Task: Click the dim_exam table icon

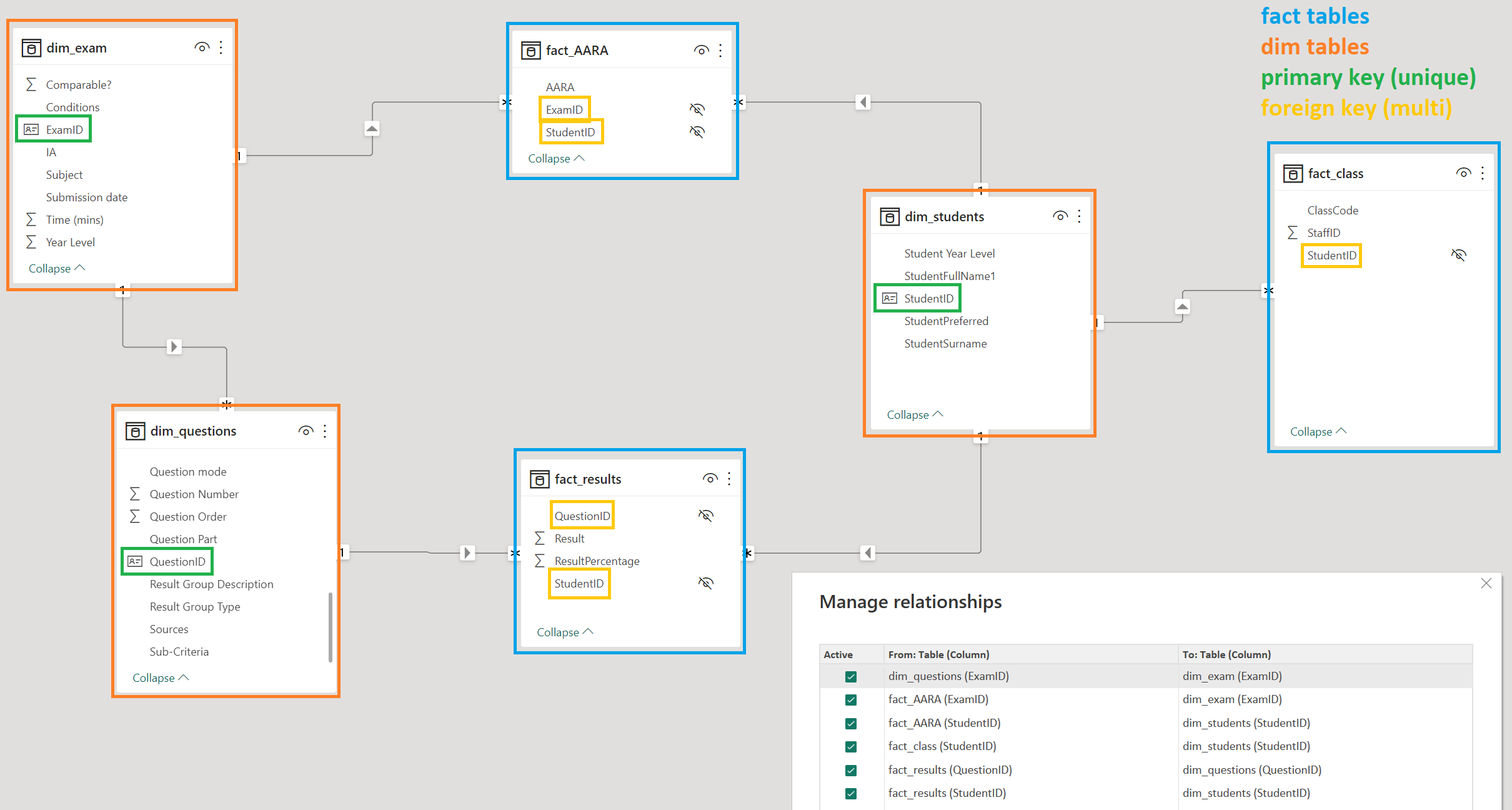Action: tap(31, 48)
